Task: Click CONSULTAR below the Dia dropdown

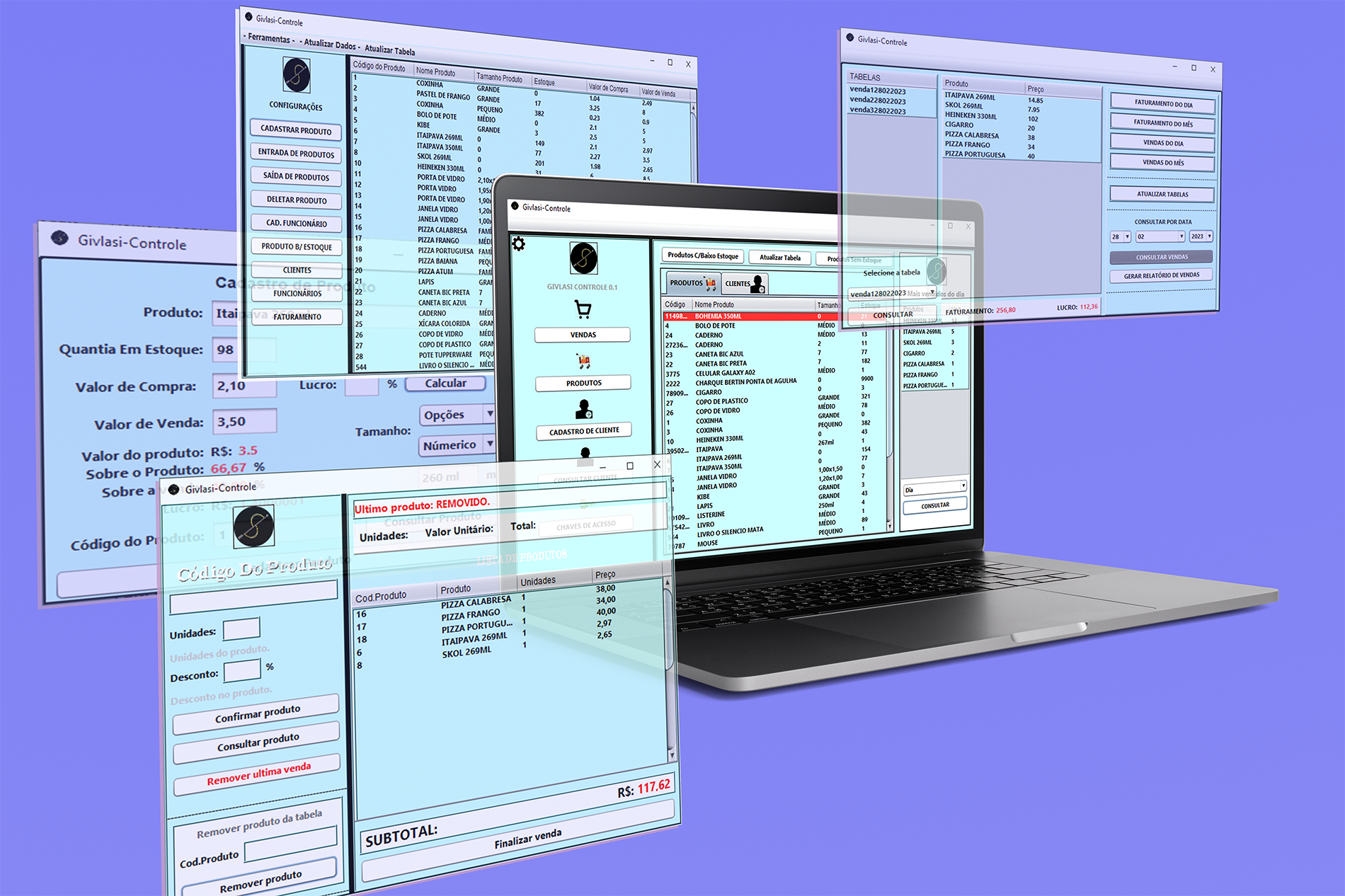Action: tap(935, 505)
